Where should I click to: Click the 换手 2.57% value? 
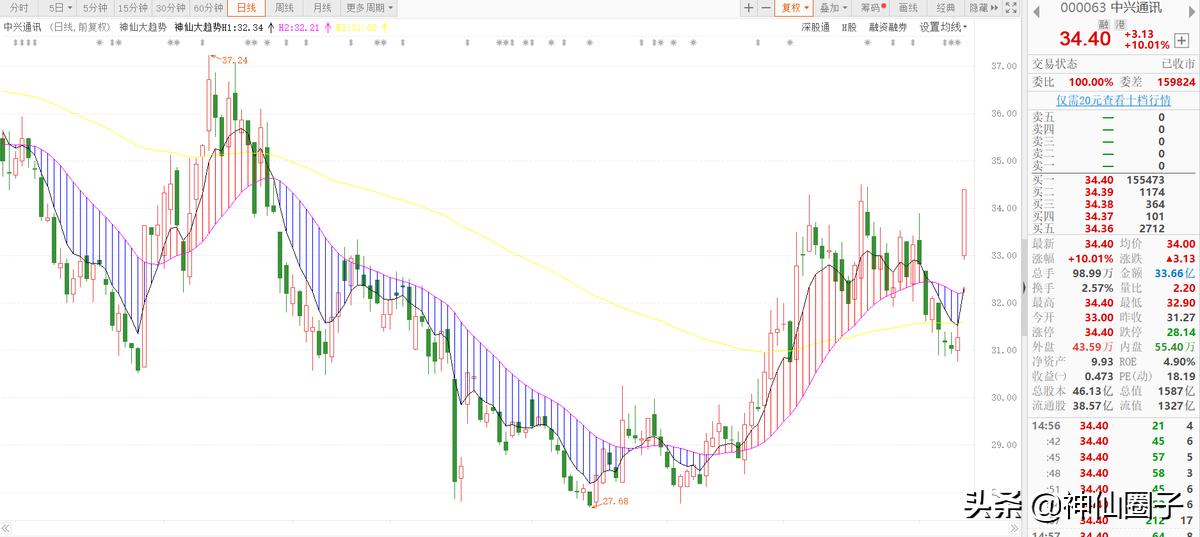[x=1096, y=288]
